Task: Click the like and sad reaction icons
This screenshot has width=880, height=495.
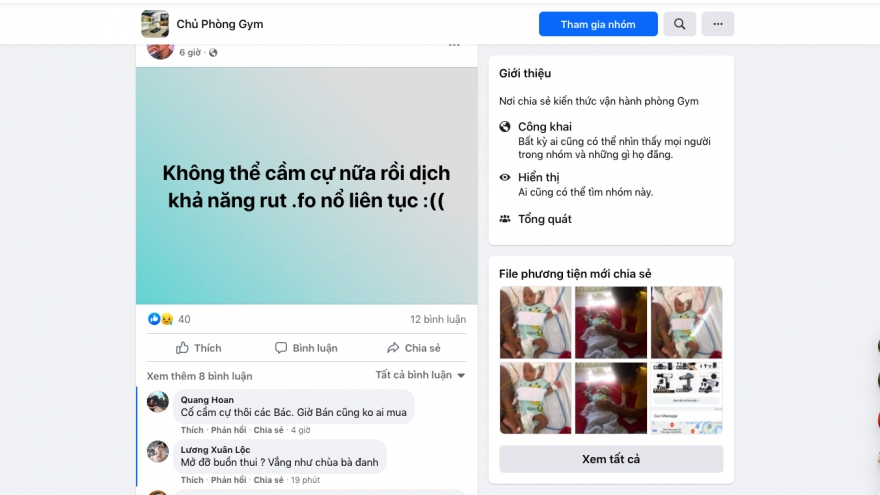Action: point(161,319)
